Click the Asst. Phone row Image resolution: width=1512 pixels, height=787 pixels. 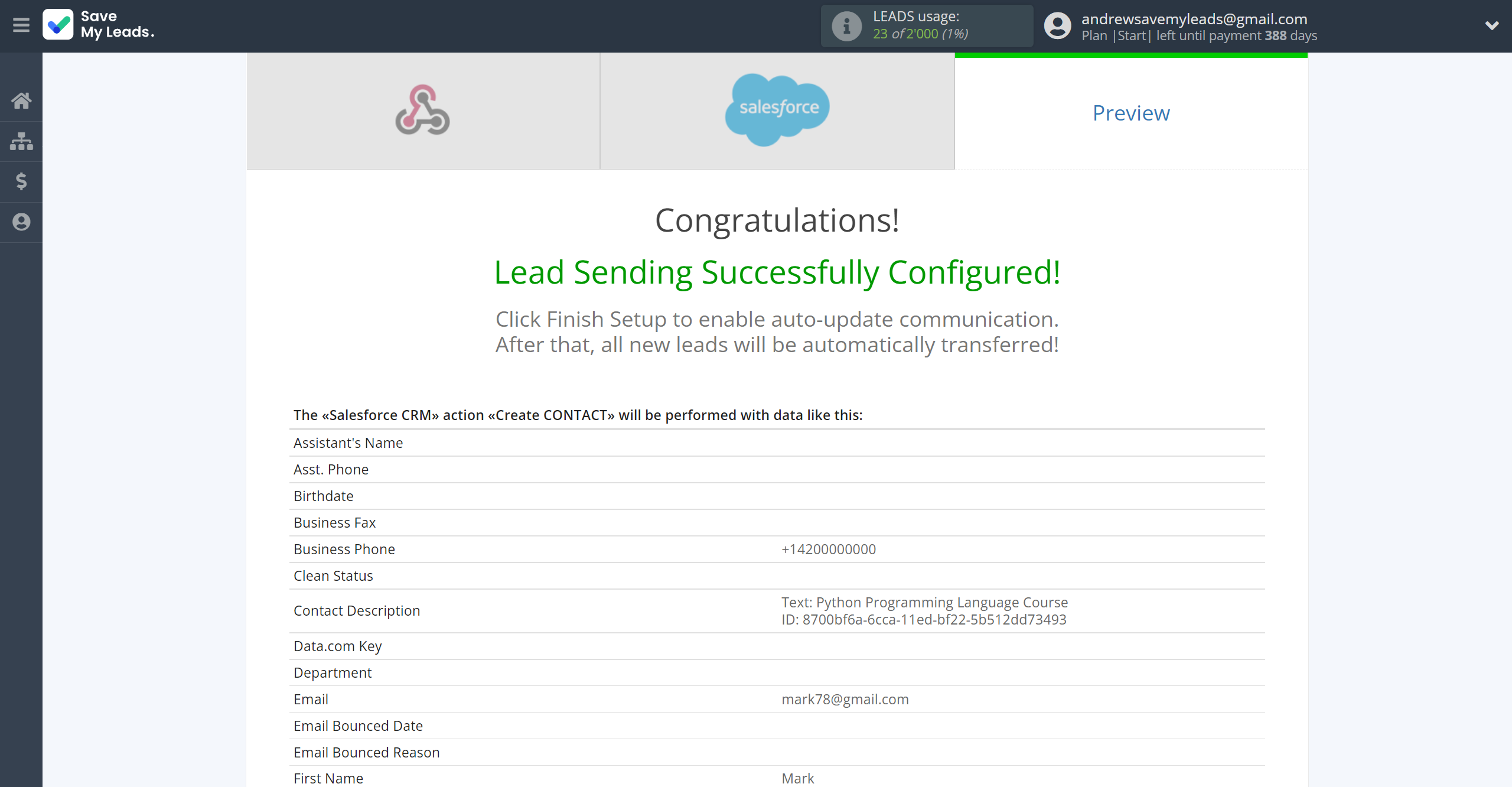777,469
